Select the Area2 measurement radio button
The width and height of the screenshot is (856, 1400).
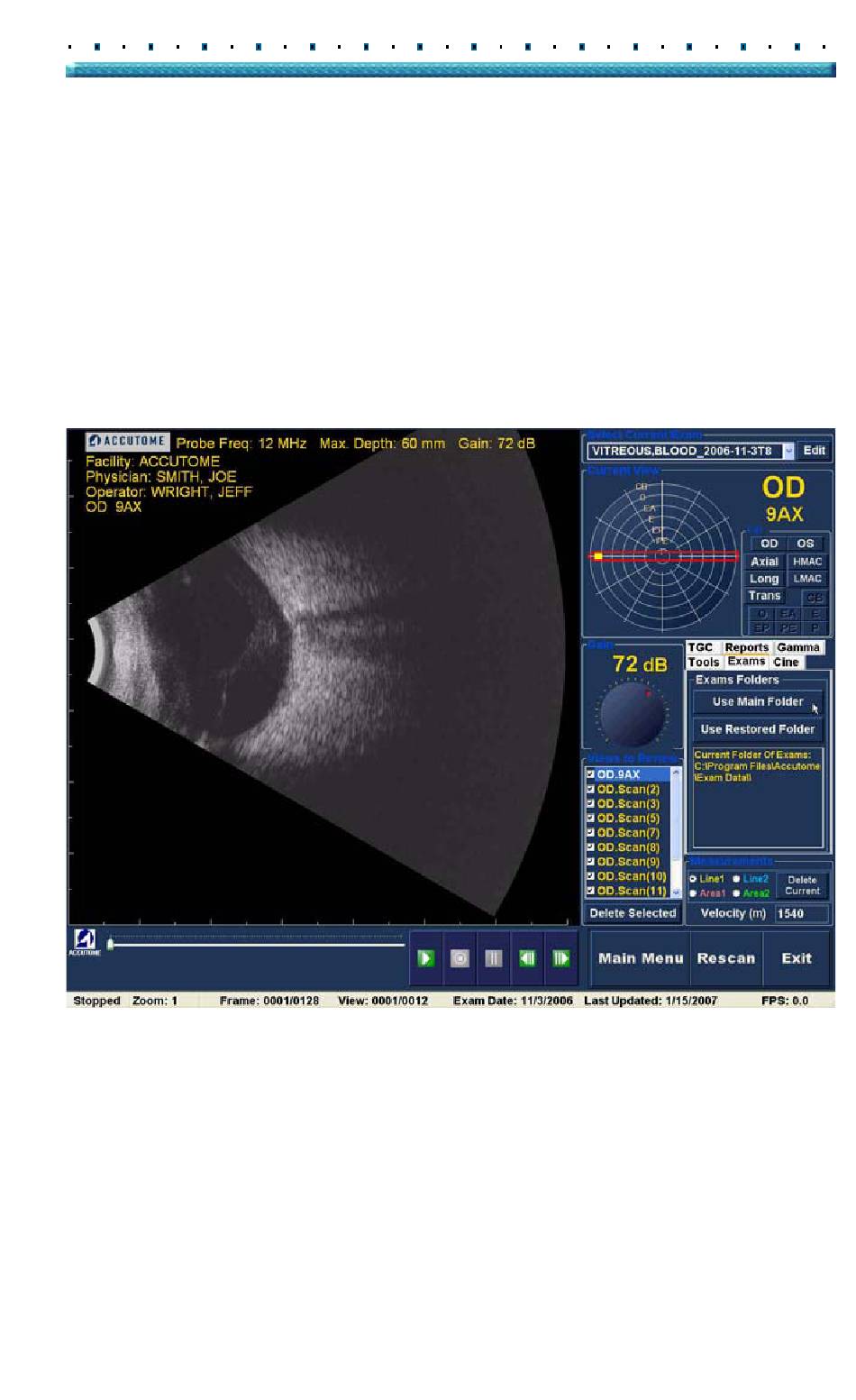[x=736, y=893]
